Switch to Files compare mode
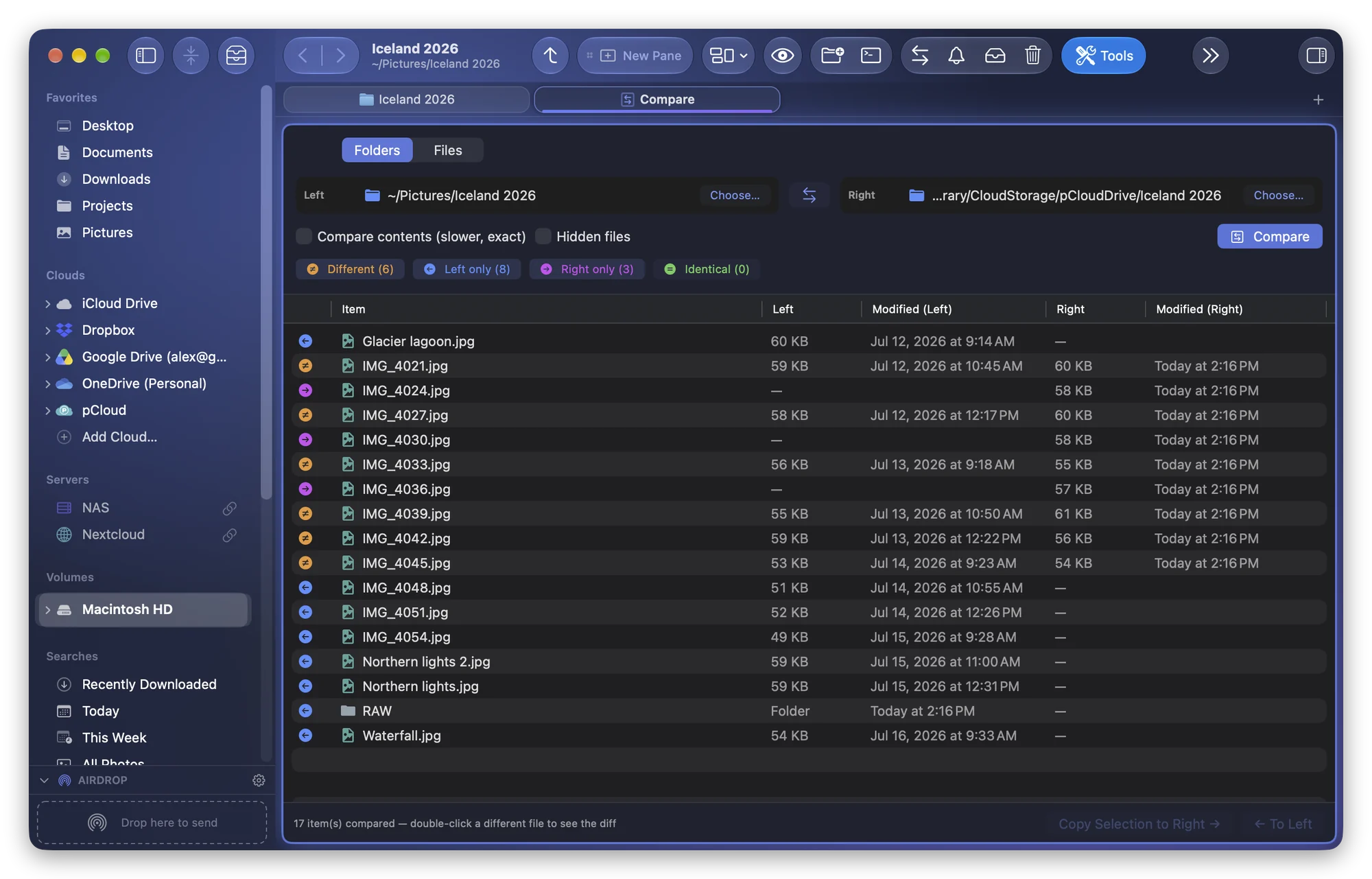The height and width of the screenshot is (879, 1372). point(448,150)
